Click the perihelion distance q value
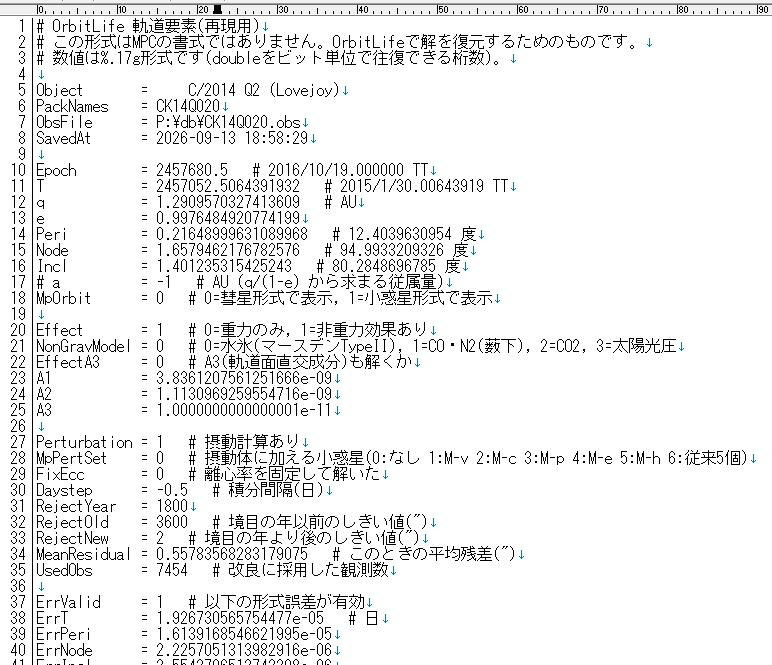 click(228, 202)
